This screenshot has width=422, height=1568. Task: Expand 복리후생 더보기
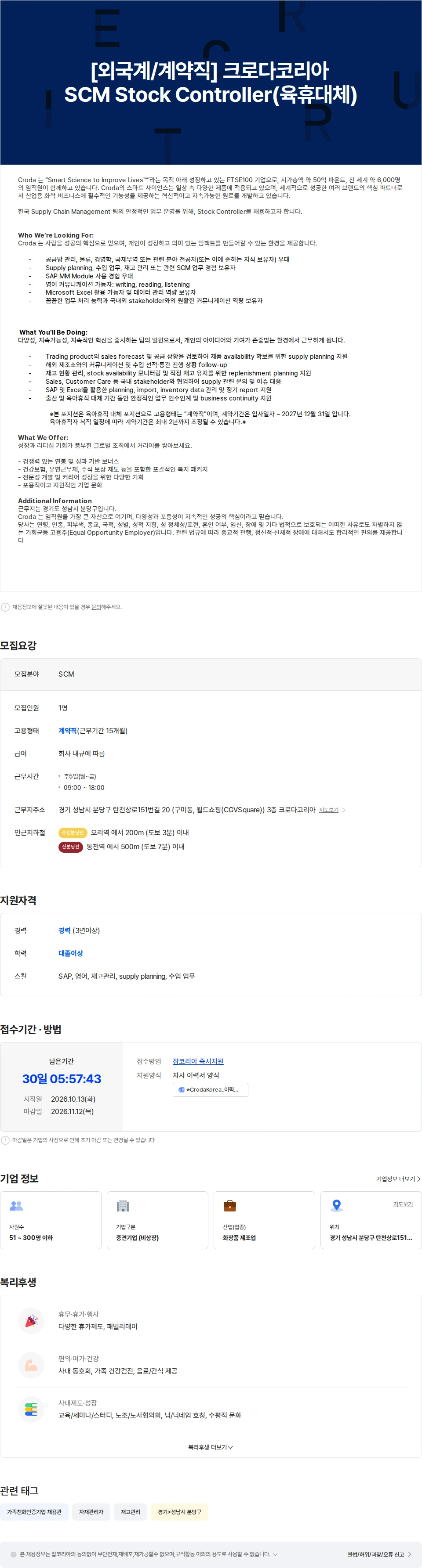211,1447
